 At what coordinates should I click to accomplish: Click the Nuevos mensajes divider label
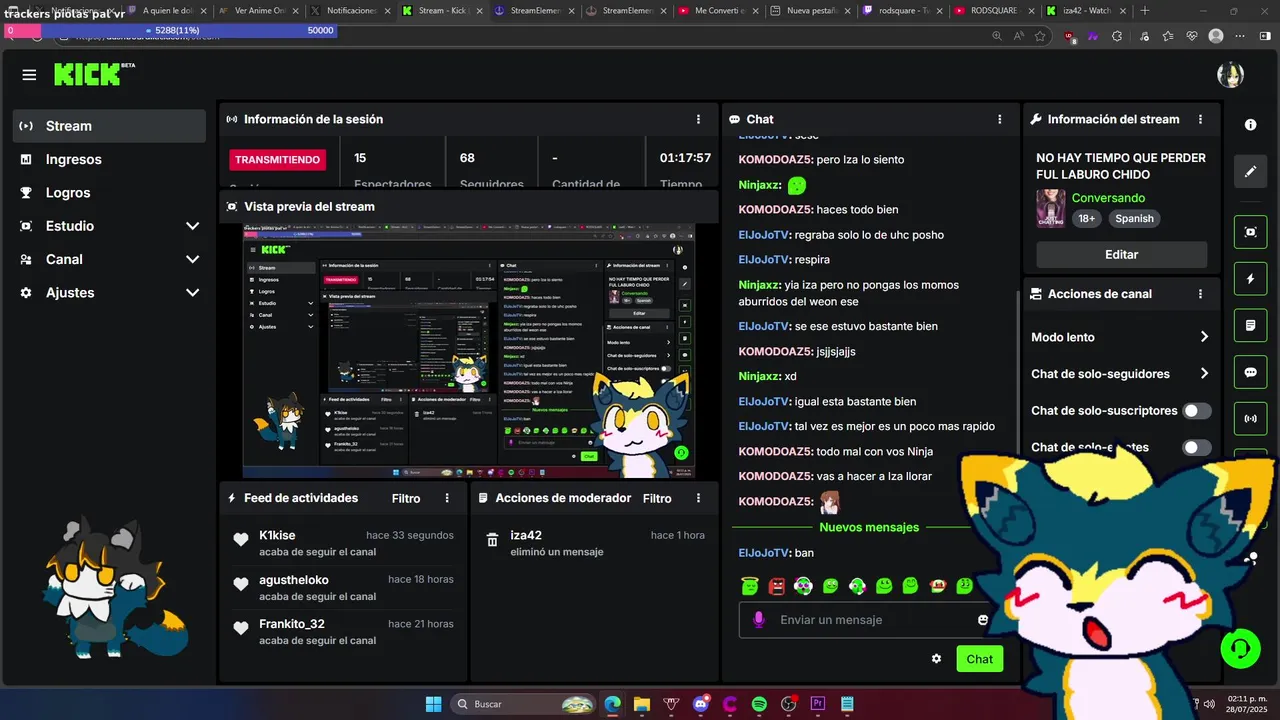869,527
